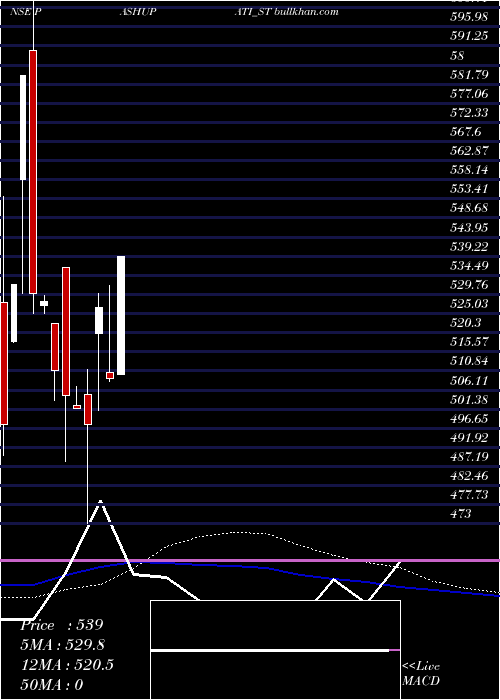Viewport: 500px width, 700px height.
Task: Click the Price : 539 readout
Action: coord(62,625)
